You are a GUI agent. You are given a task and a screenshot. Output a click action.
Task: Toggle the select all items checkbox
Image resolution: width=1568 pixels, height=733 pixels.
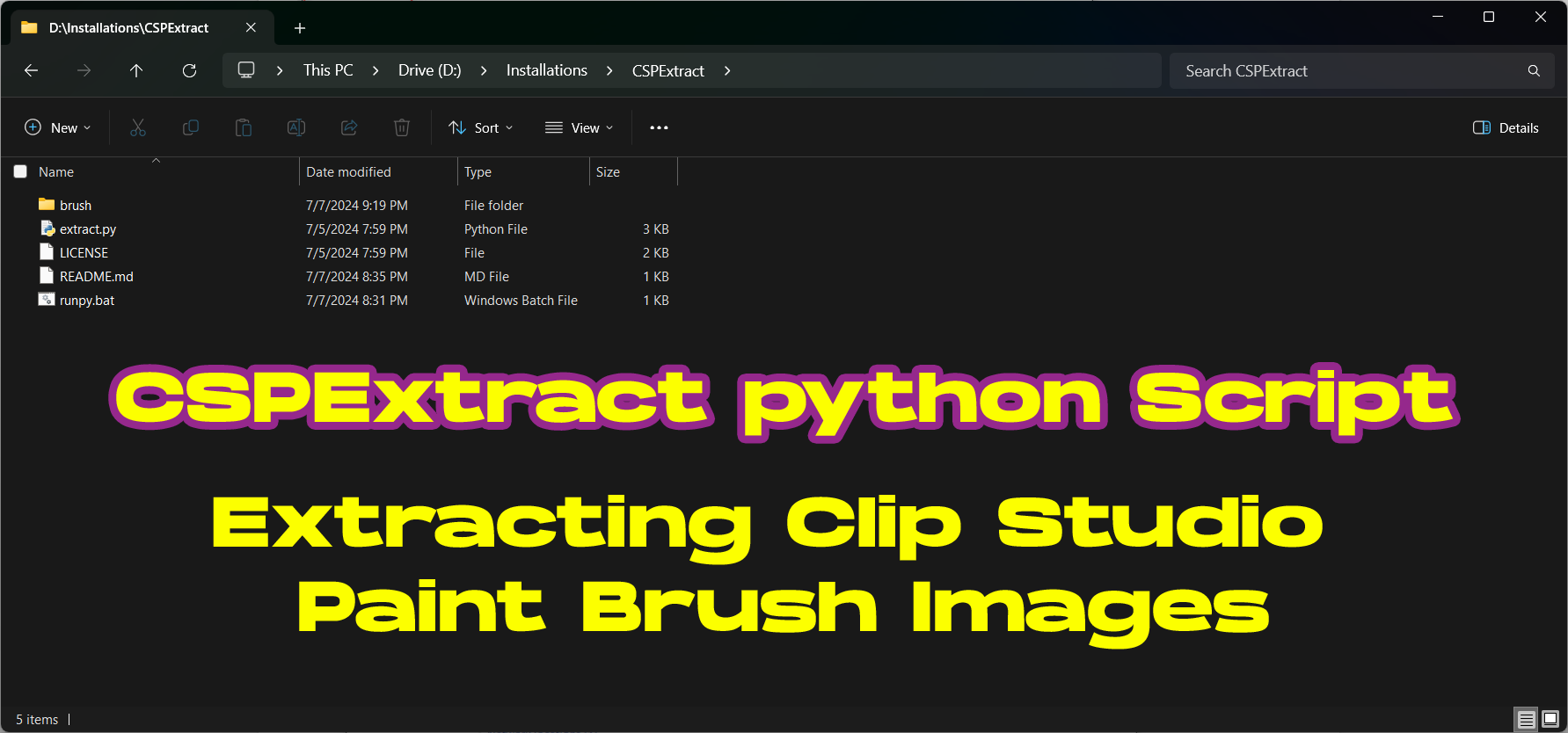pos(20,171)
